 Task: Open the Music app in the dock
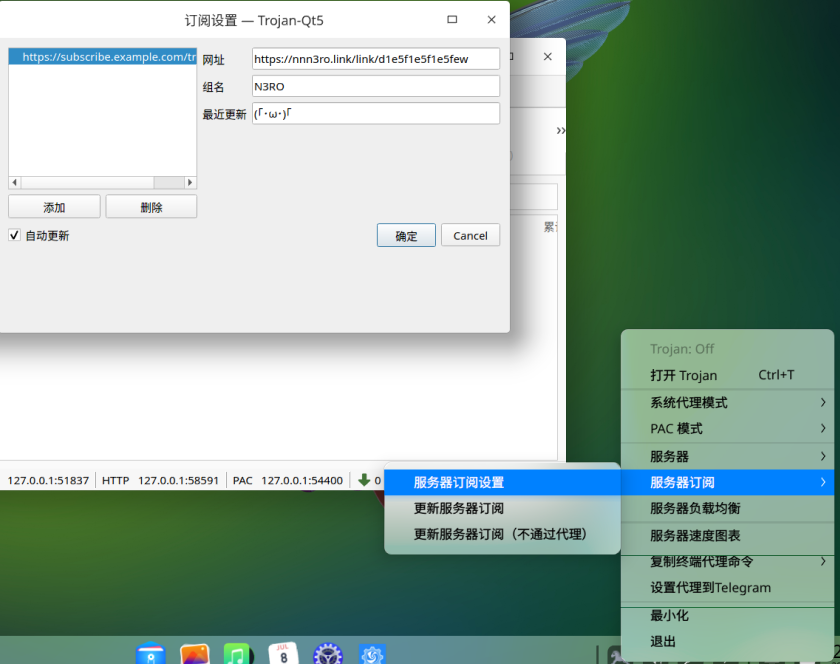237,655
